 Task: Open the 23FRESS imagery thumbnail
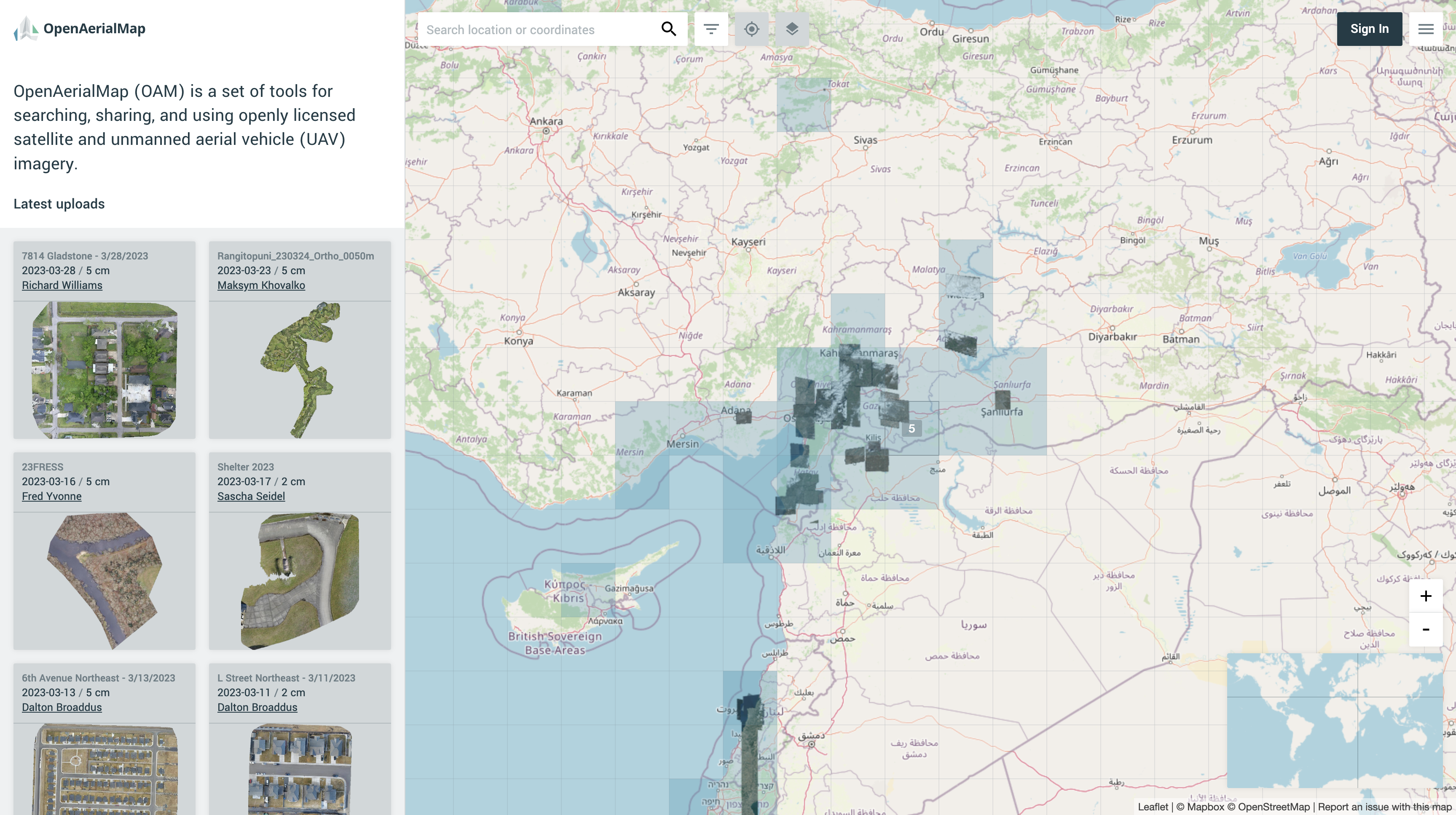click(105, 581)
